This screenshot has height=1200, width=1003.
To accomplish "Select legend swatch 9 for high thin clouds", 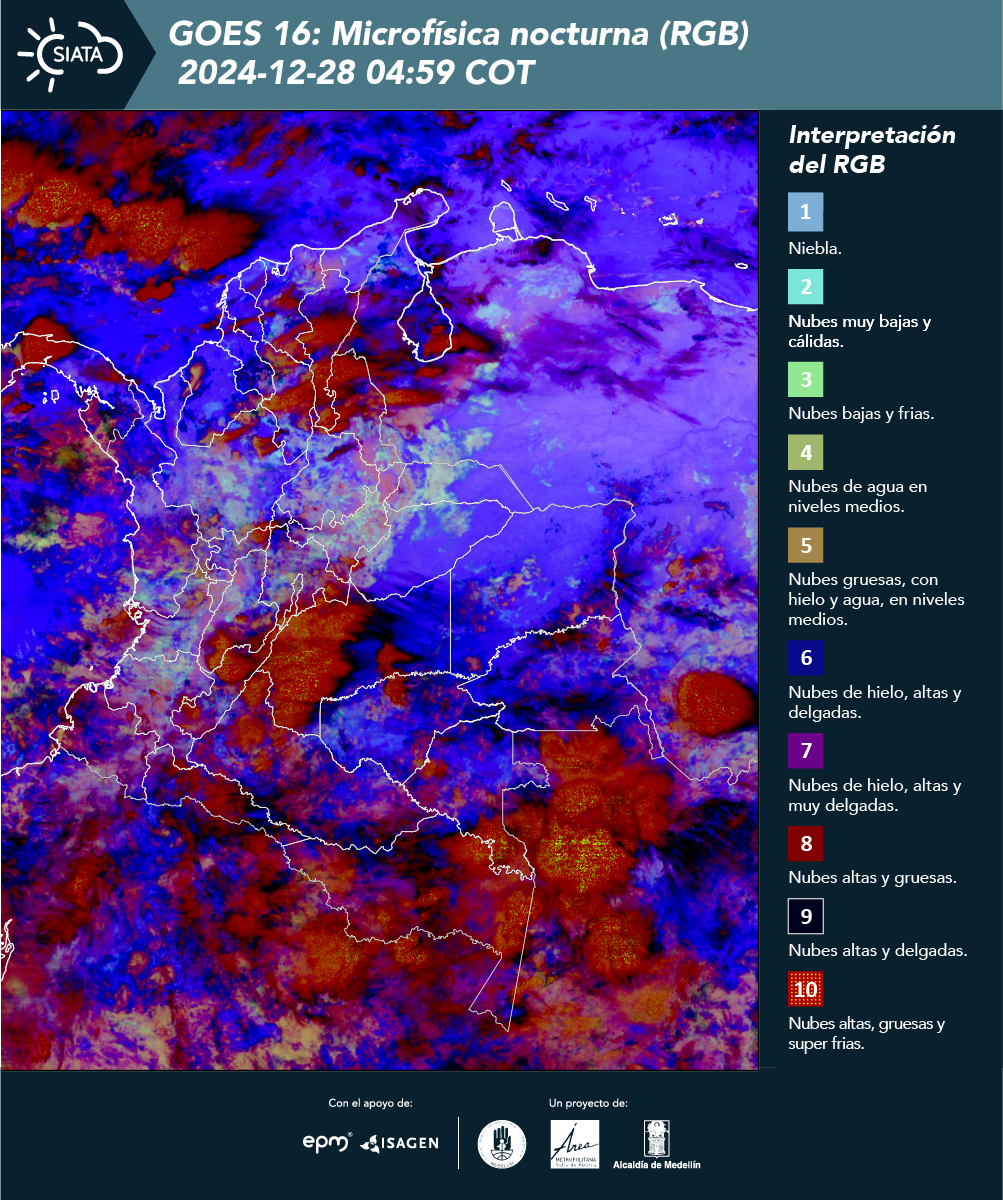I will pos(805,916).
